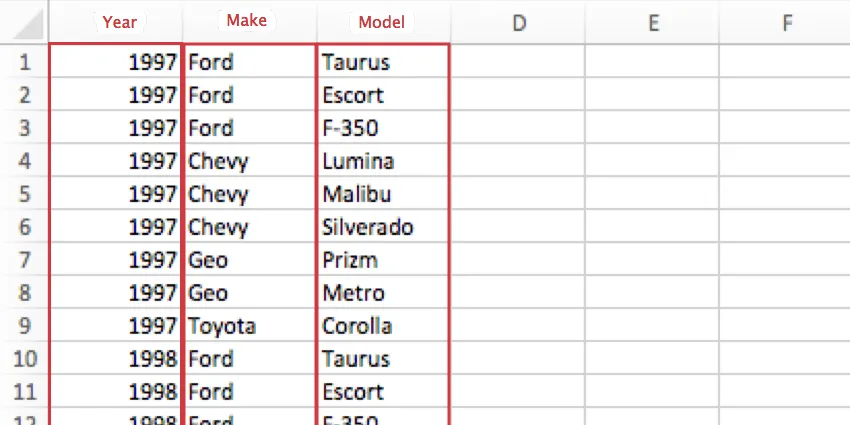
Task: Select the Lumina cell
Action: pyautogui.click(x=358, y=161)
